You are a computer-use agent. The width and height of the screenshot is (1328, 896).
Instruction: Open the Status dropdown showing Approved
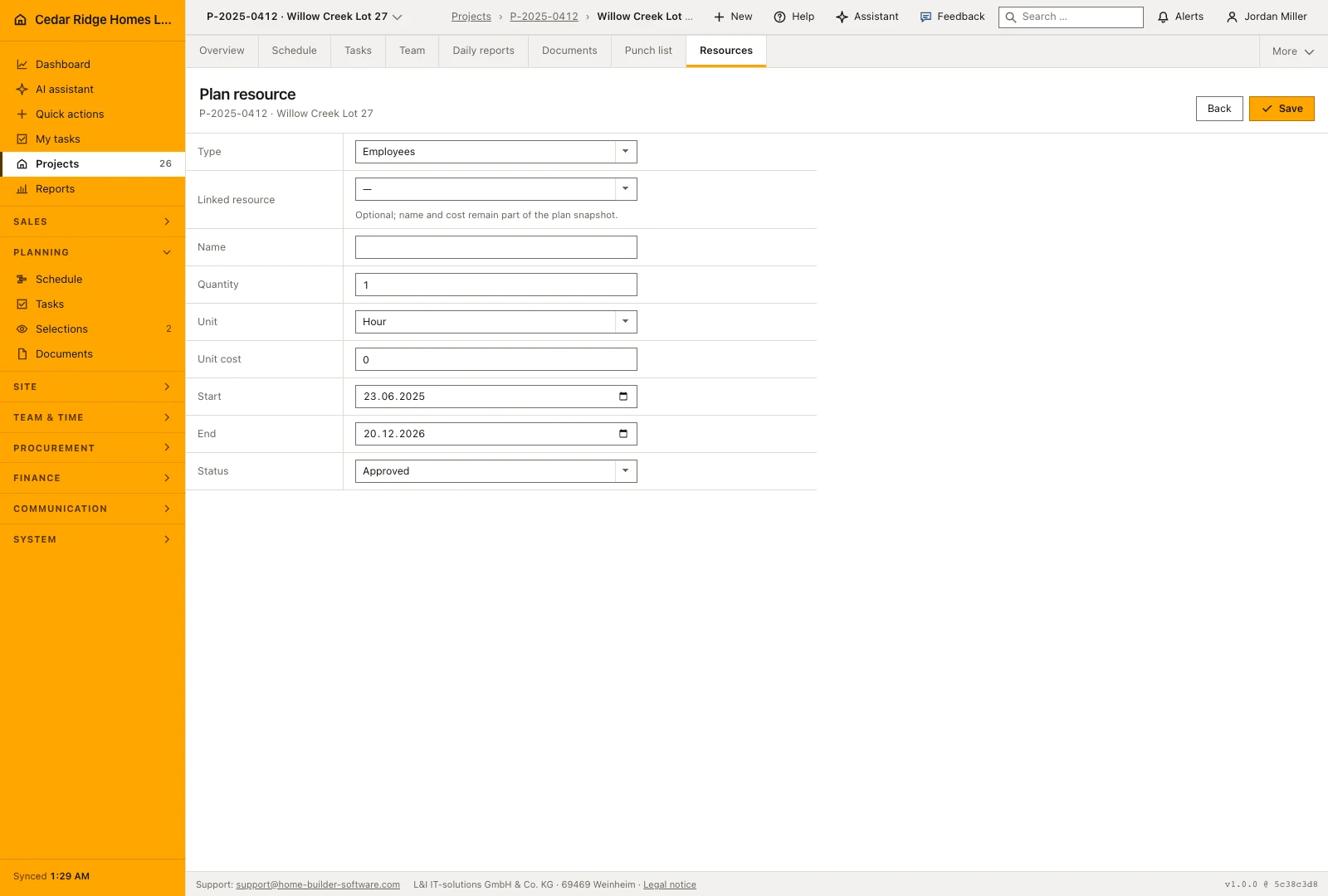(496, 471)
